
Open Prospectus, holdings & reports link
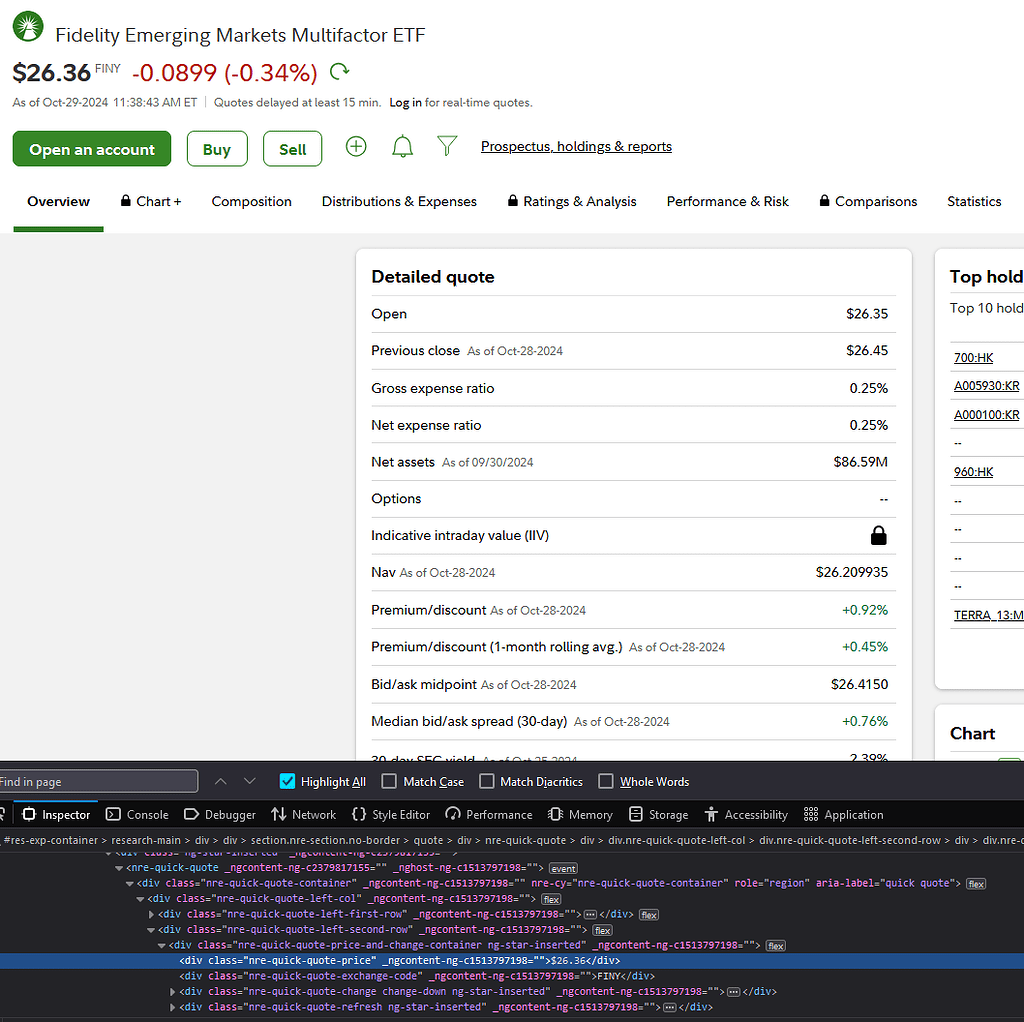click(576, 146)
